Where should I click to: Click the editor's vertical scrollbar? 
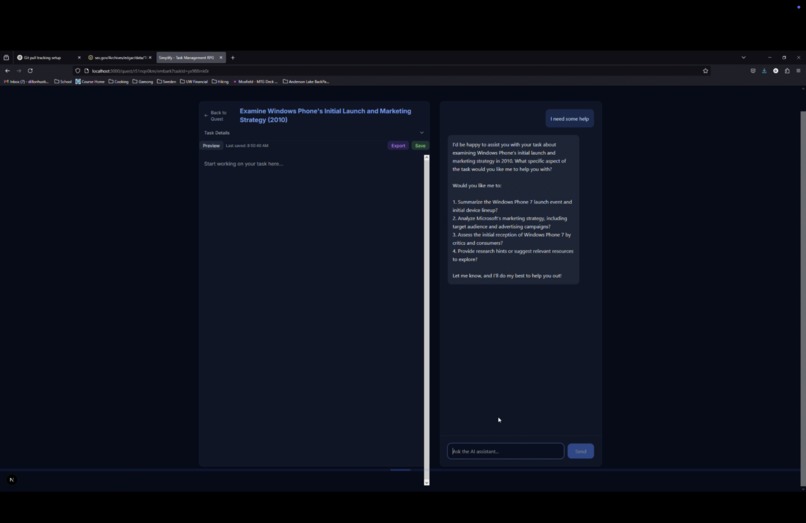click(427, 319)
